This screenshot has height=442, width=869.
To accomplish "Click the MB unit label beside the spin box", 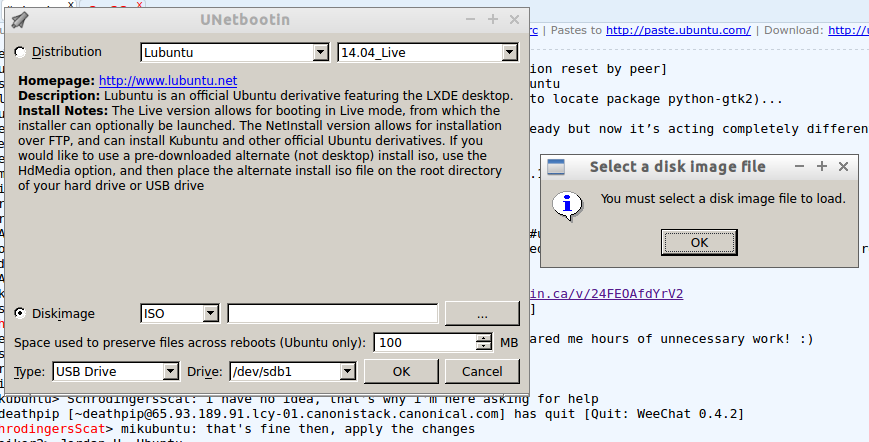I will pos(509,343).
